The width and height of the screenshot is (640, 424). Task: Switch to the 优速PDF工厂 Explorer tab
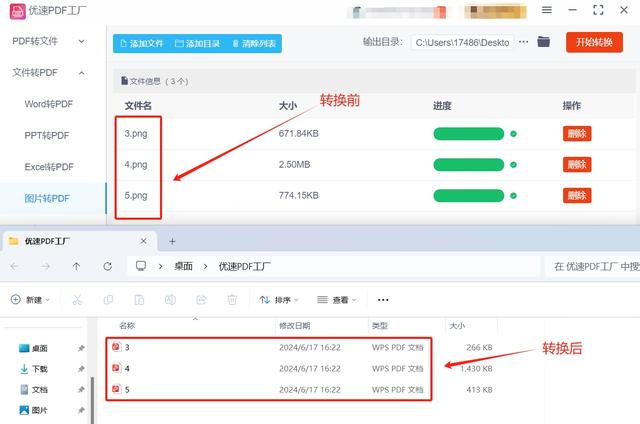80,241
